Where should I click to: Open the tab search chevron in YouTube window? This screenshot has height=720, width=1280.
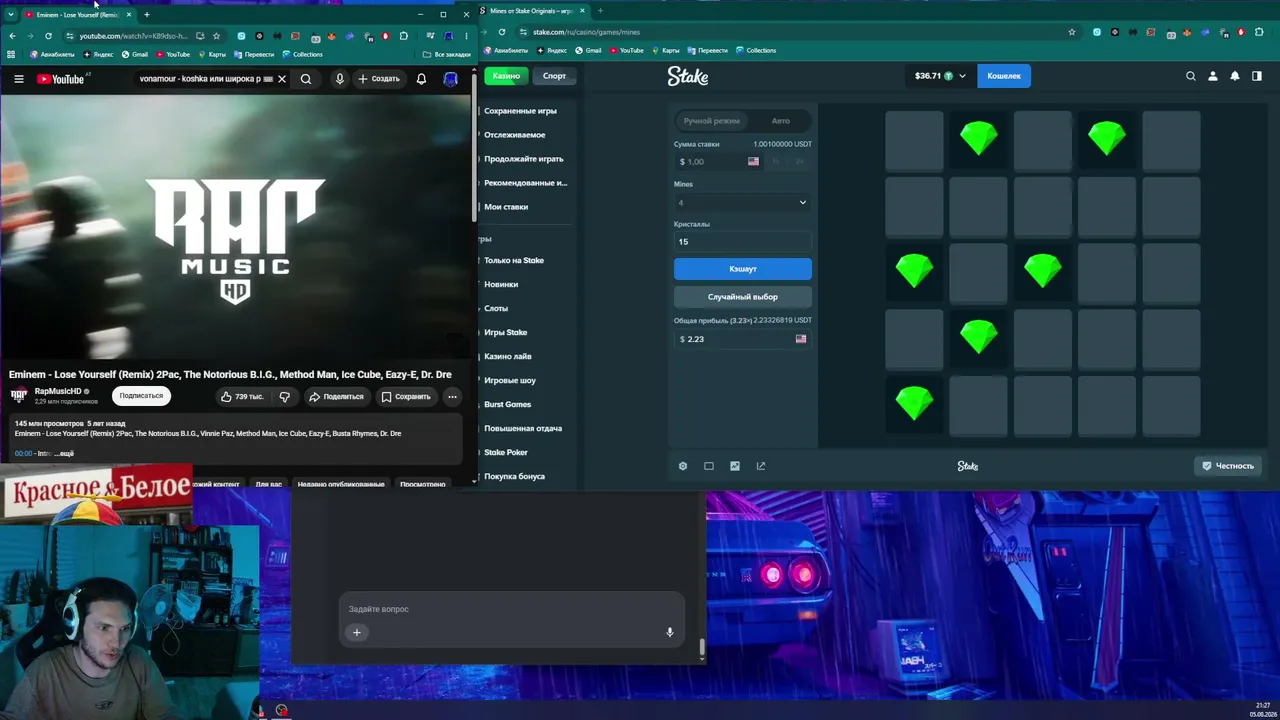[x=11, y=15]
